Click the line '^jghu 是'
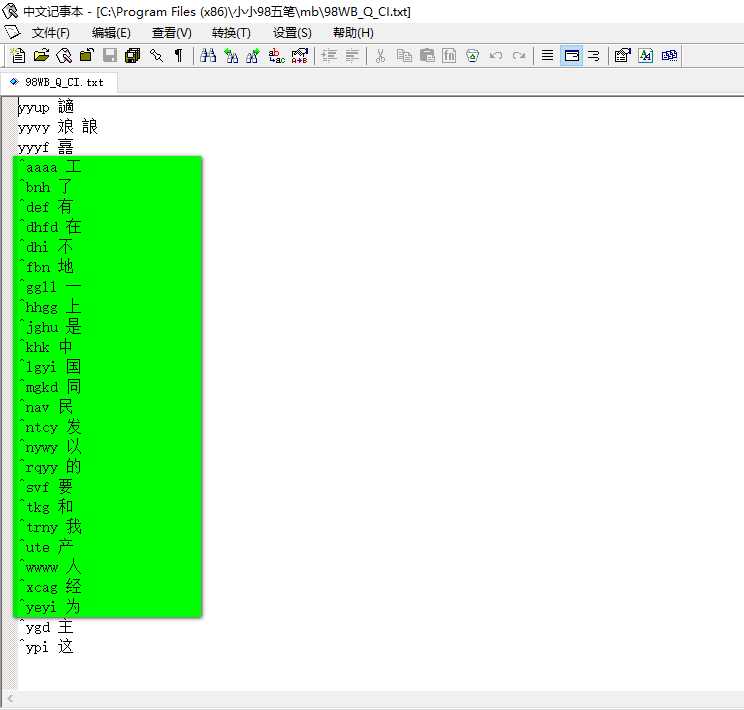The width and height of the screenshot is (744, 710). tap(50, 327)
